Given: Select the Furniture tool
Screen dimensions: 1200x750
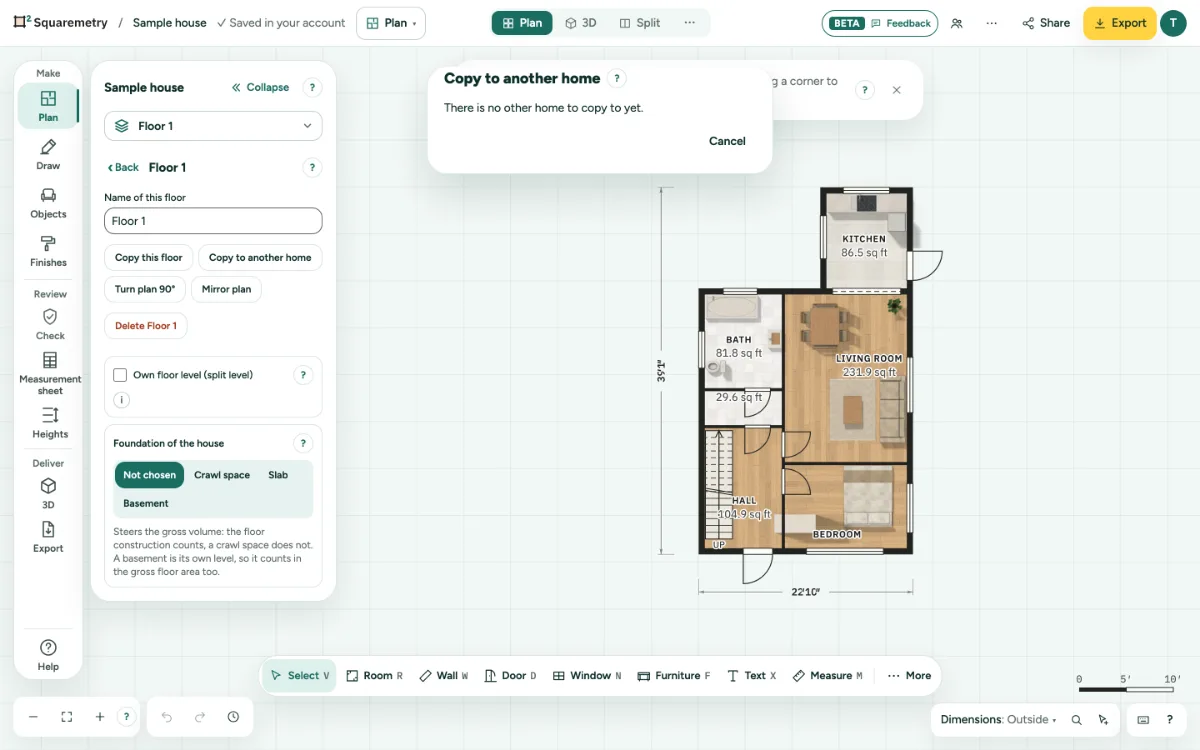Looking at the screenshot, I should [x=674, y=676].
